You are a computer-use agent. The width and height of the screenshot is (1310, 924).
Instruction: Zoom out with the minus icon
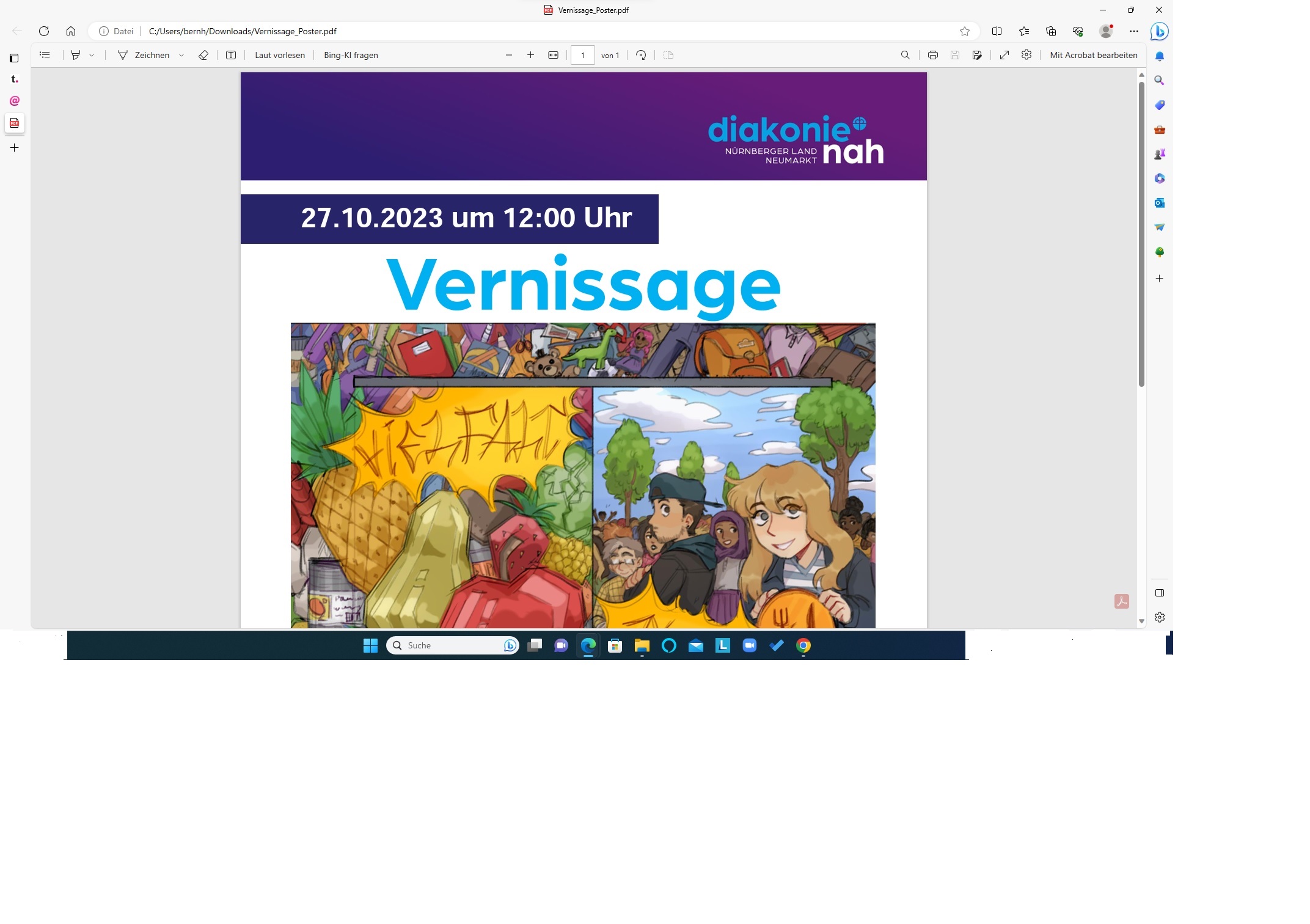508,55
